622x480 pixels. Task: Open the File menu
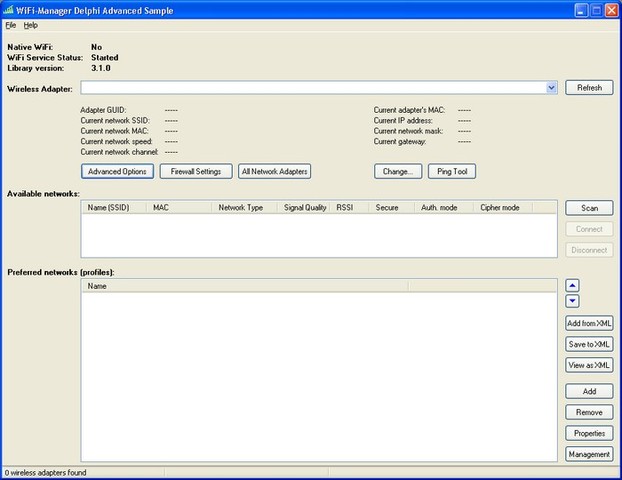11,25
